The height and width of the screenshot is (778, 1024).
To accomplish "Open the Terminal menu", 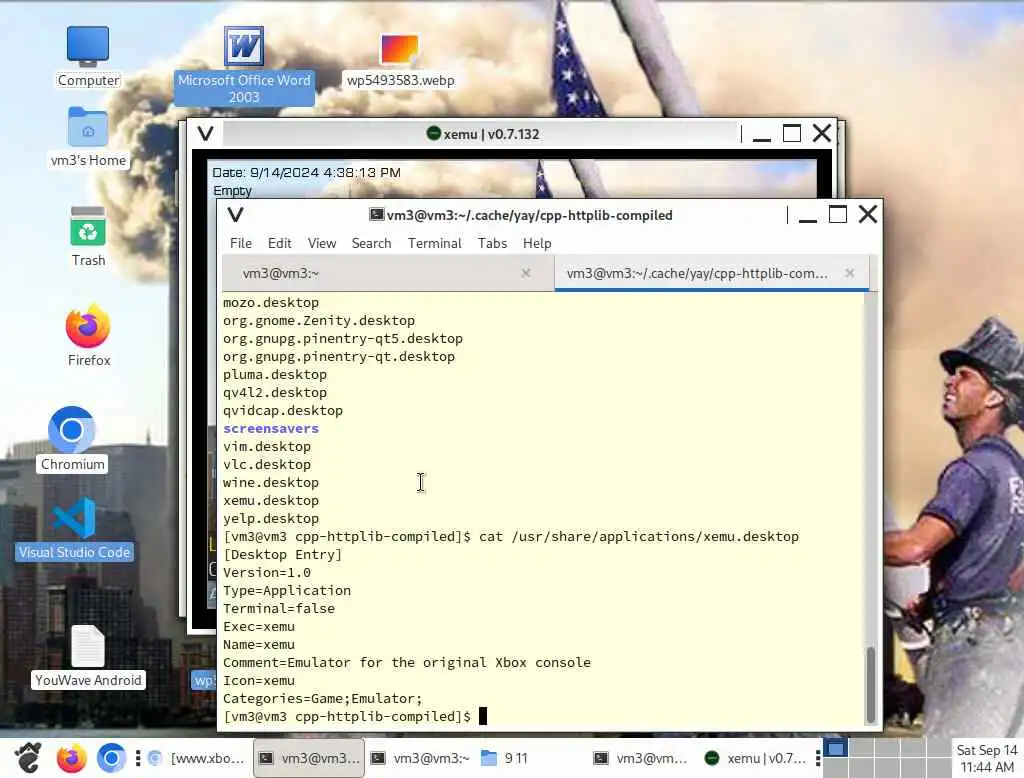I will [x=434, y=243].
